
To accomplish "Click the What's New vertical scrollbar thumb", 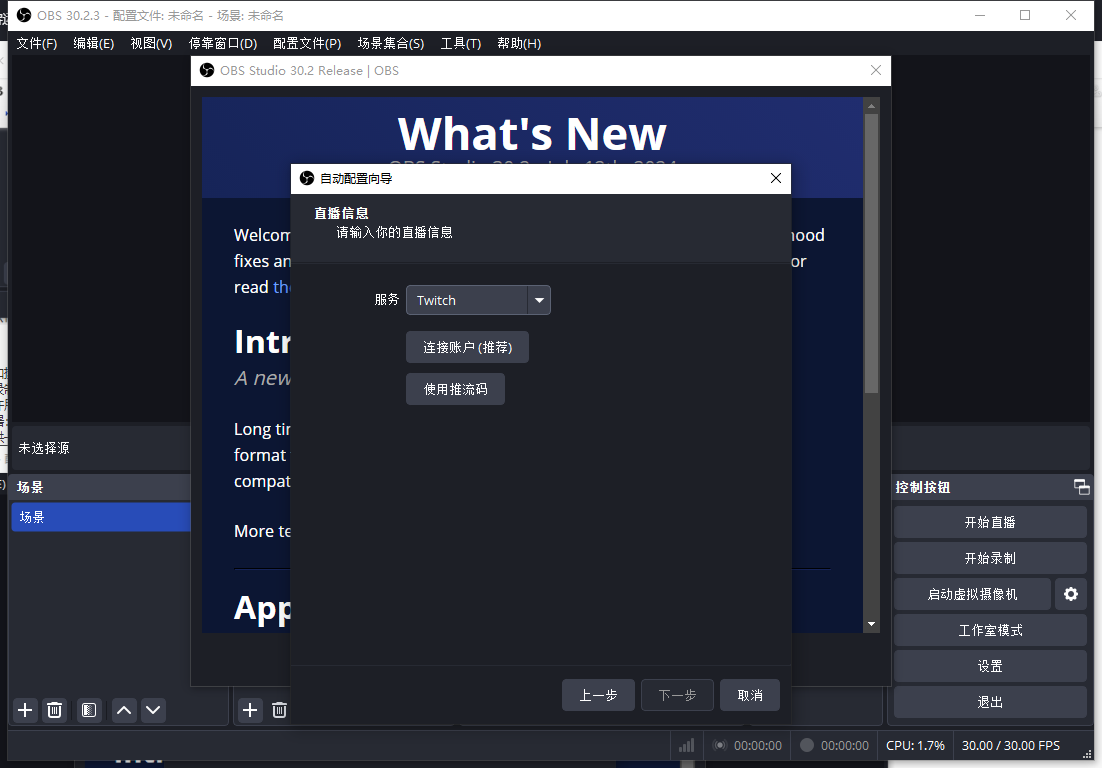I will tap(871, 253).
